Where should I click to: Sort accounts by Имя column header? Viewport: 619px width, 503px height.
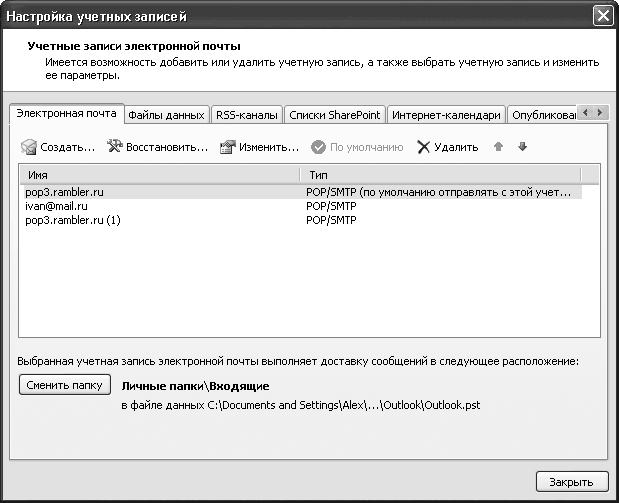pyautogui.click(x=160, y=174)
